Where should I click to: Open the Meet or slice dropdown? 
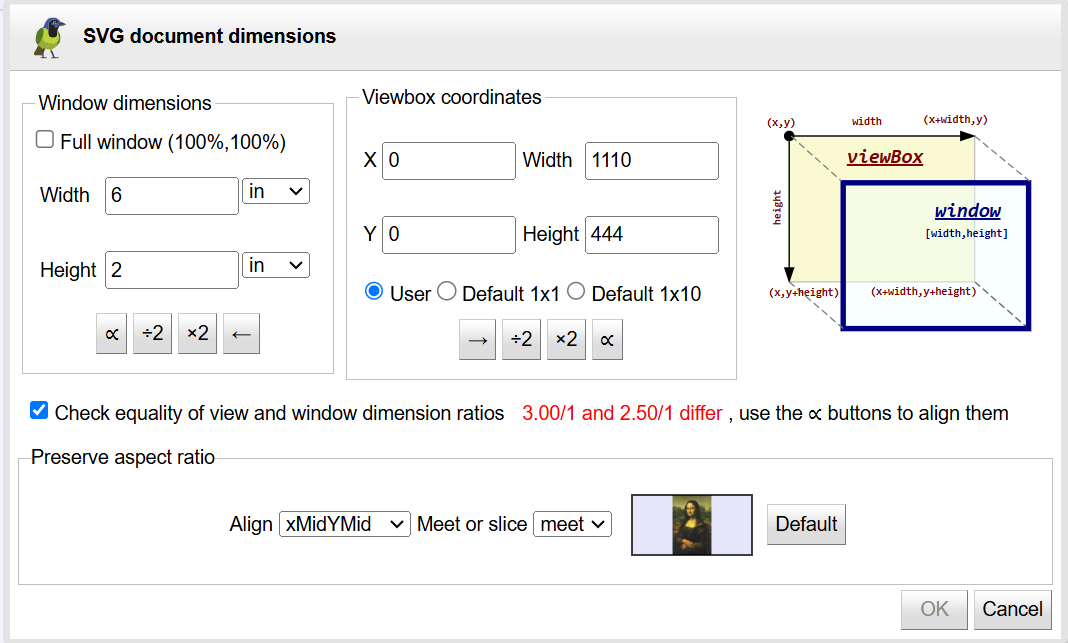(572, 524)
